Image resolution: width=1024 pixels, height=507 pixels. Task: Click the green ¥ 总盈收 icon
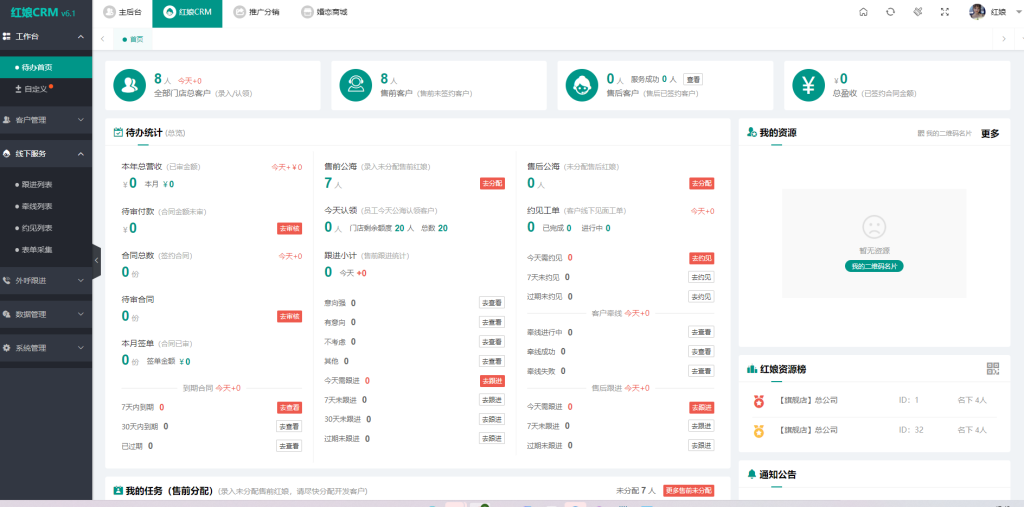click(x=808, y=85)
